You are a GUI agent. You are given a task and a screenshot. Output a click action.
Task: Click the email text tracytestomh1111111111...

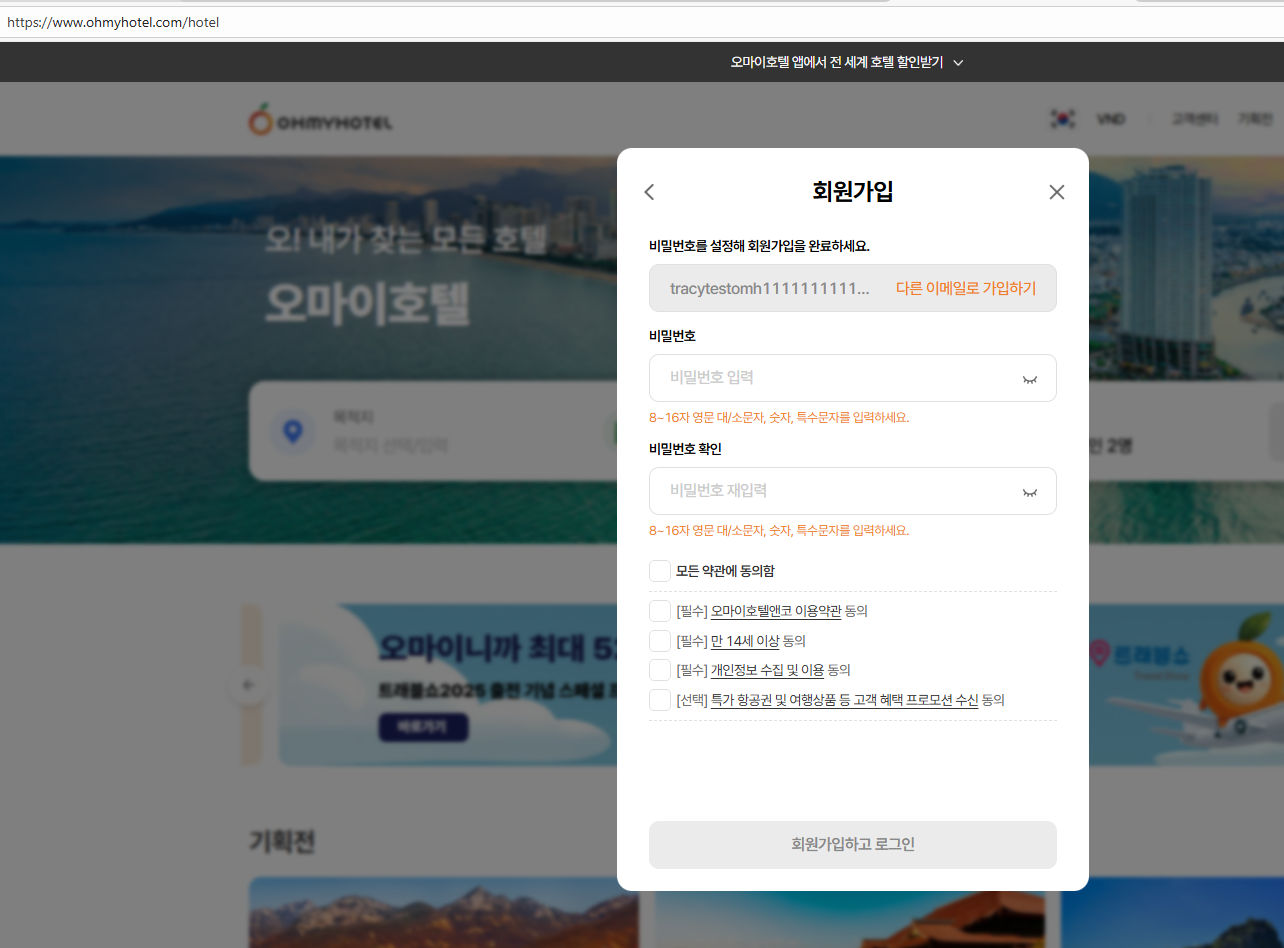(x=770, y=288)
